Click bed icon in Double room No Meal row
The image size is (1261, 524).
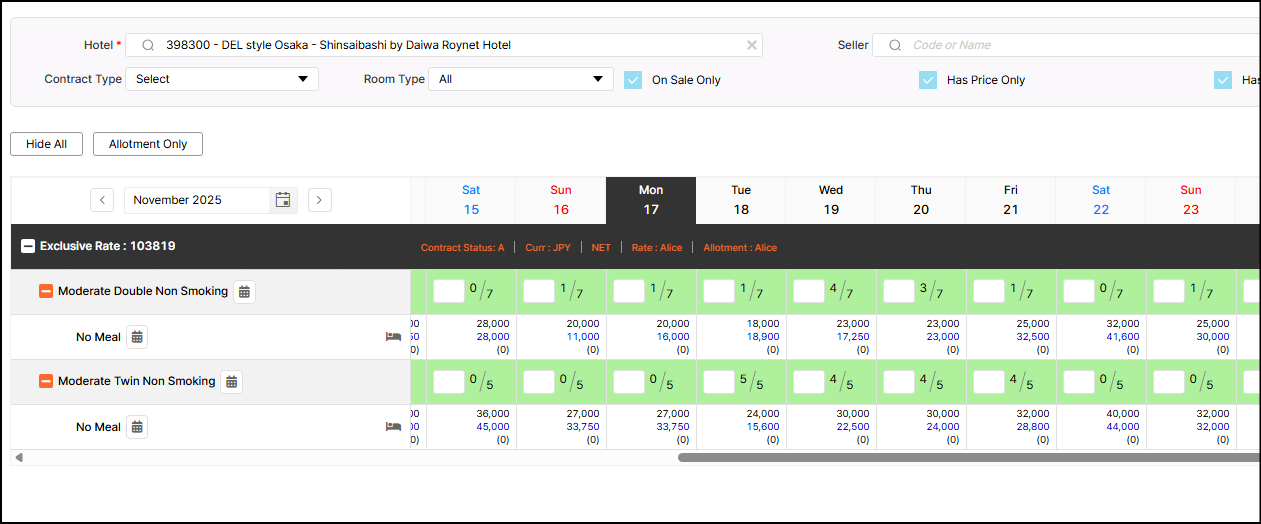(x=393, y=337)
